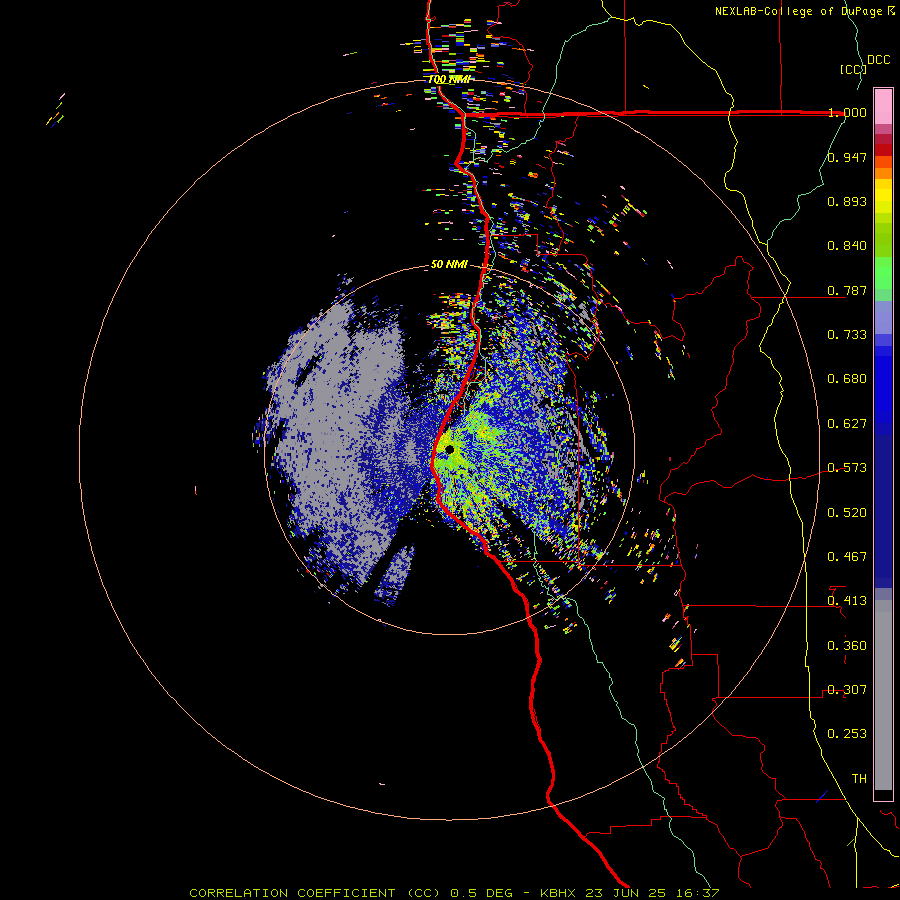Image resolution: width=900 pixels, height=900 pixels.
Task: Click the '0.733' scale value
Action: tap(847, 335)
